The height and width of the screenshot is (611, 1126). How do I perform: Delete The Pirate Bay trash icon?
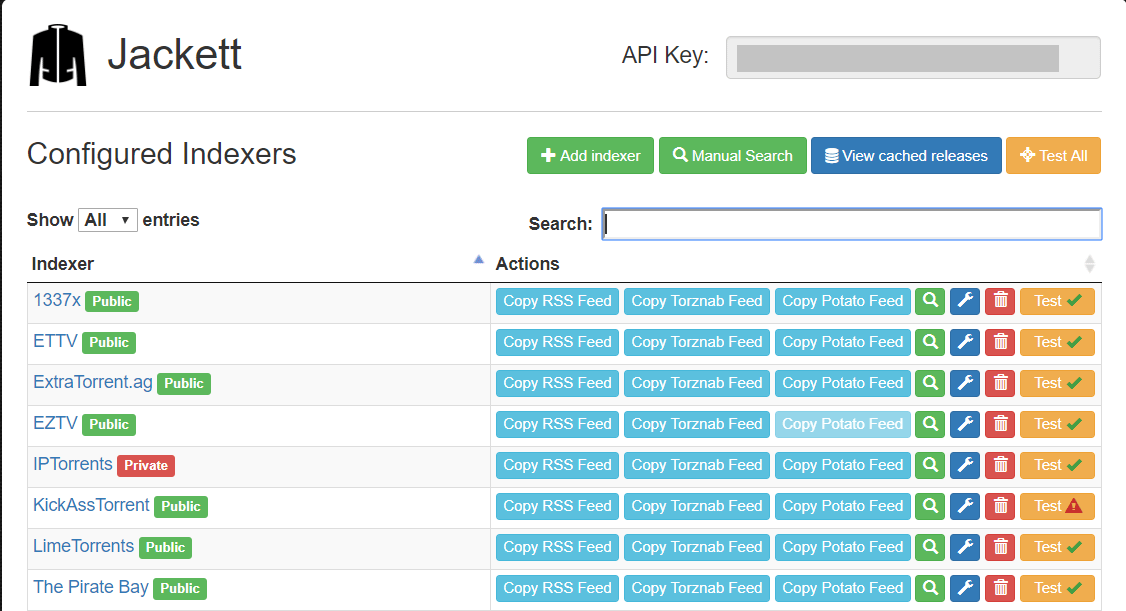1000,587
